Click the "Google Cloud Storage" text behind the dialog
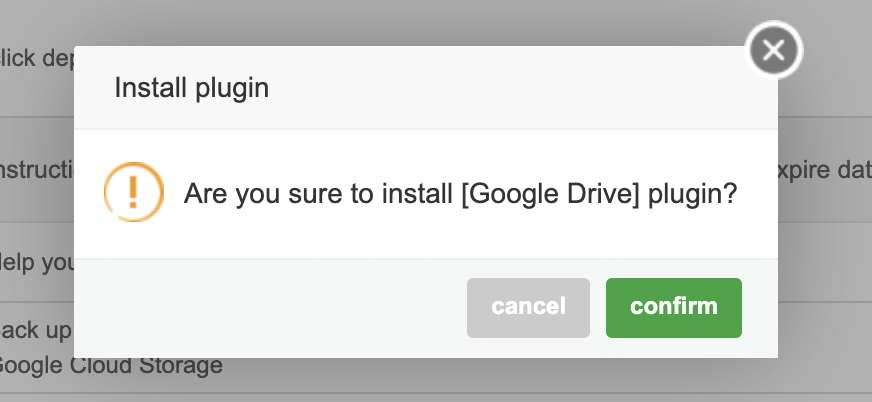The width and height of the screenshot is (872, 402). click(110, 366)
